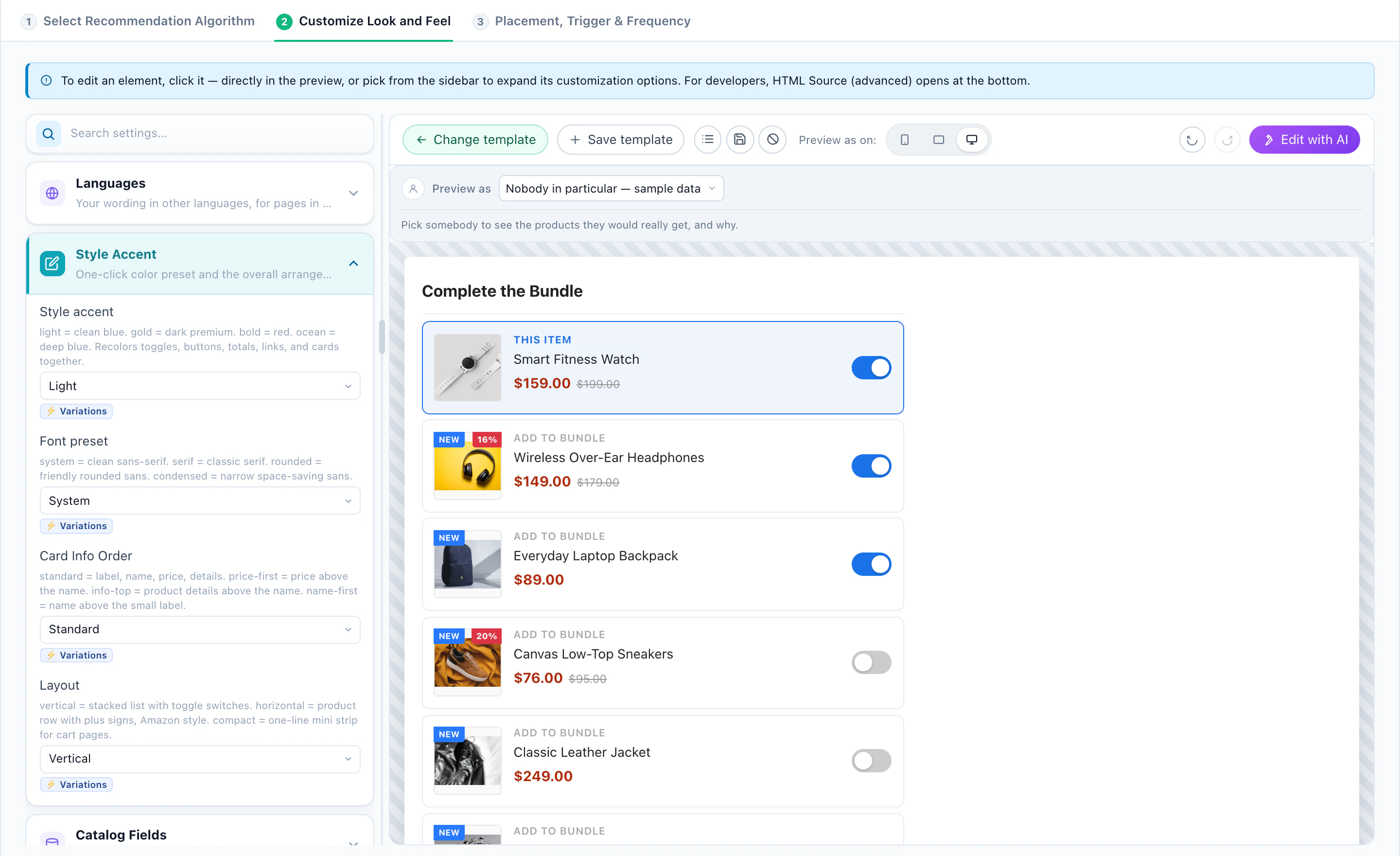Open the Layout Vertical dropdown

tap(200, 759)
